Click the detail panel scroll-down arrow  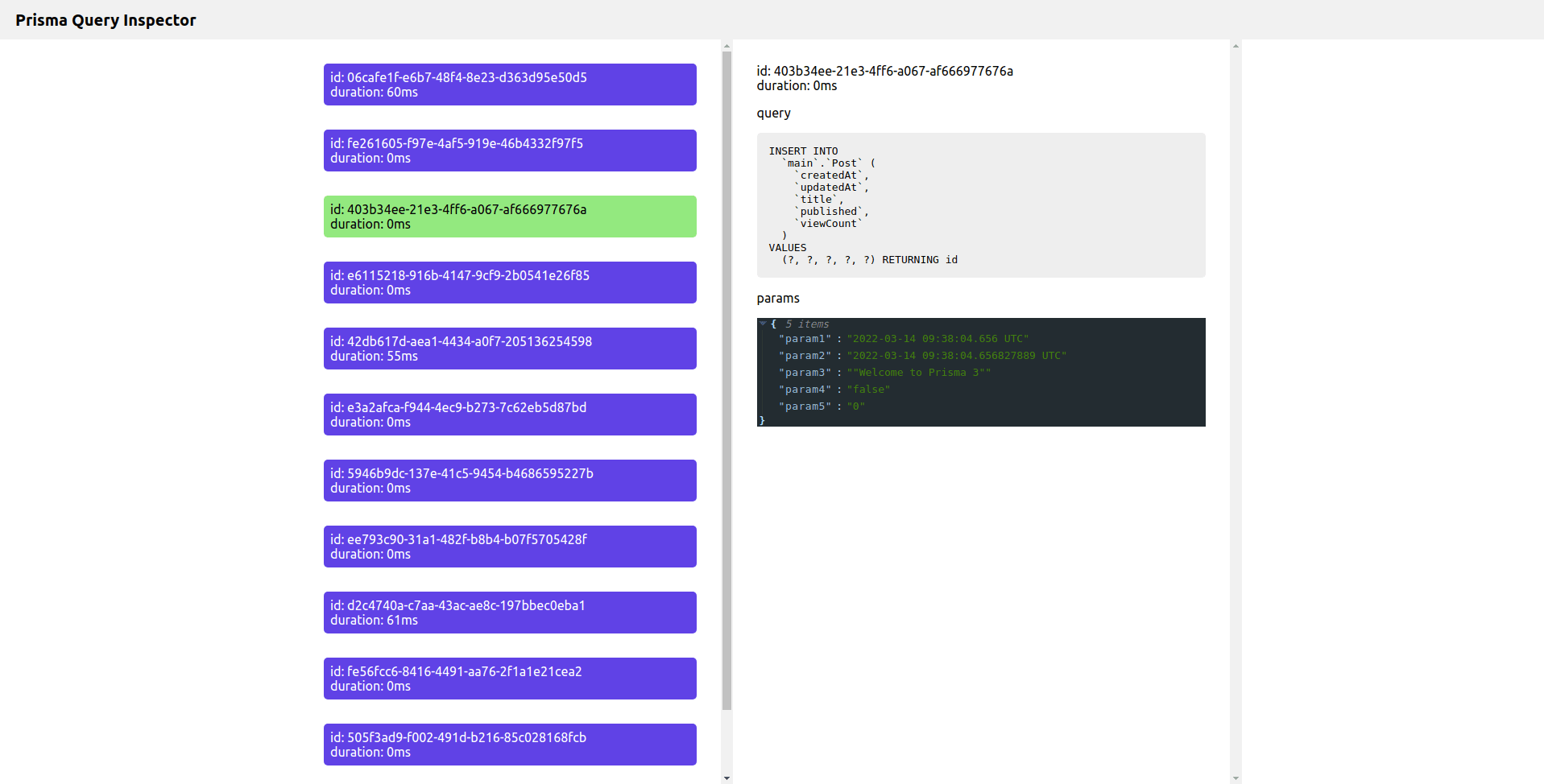pyautogui.click(x=1236, y=778)
